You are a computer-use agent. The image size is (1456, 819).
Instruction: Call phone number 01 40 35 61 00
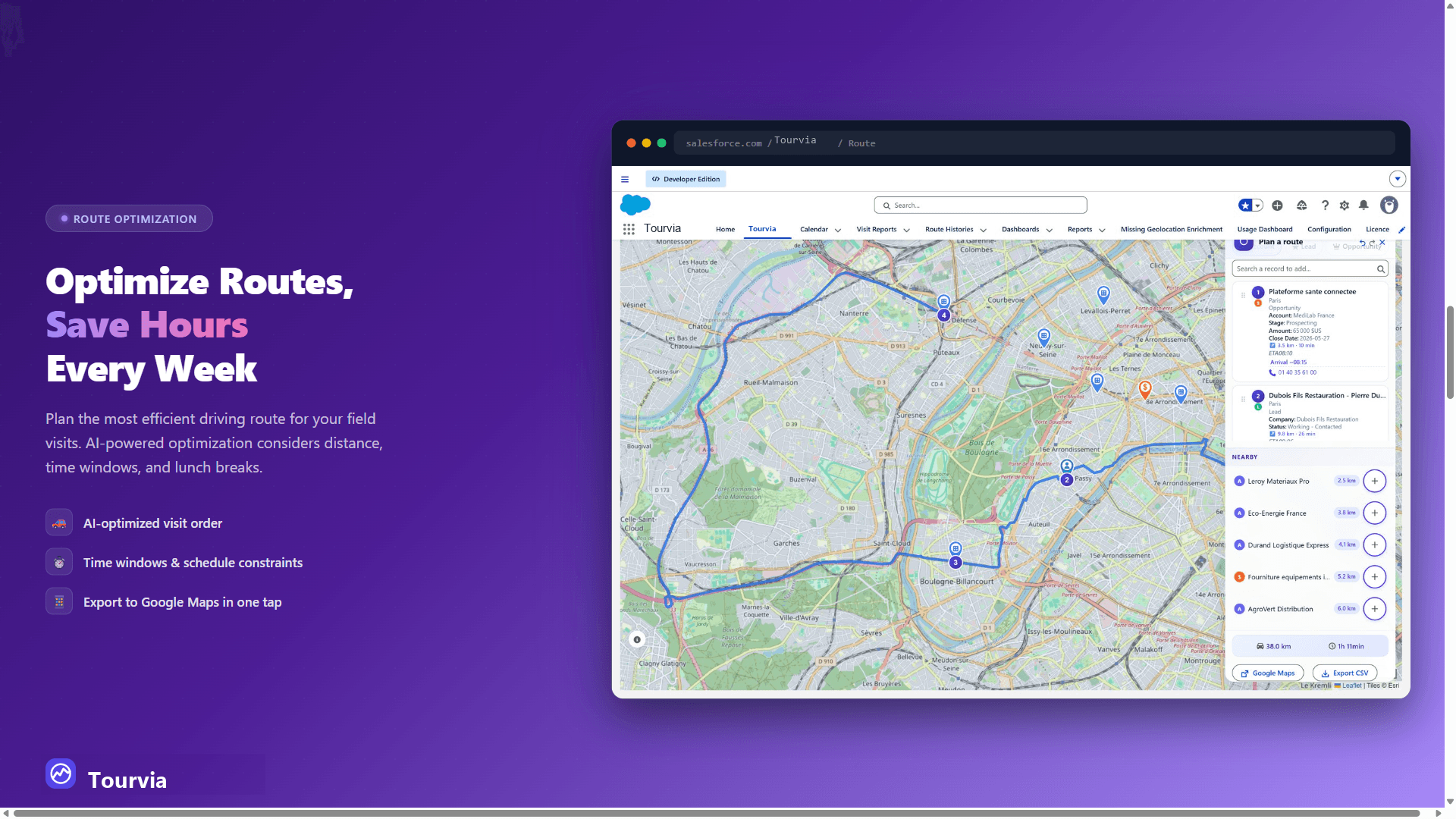pos(1294,372)
